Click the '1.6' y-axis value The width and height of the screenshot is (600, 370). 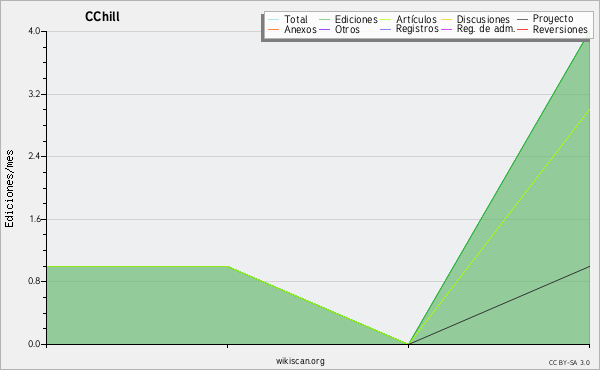click(34, 219)
